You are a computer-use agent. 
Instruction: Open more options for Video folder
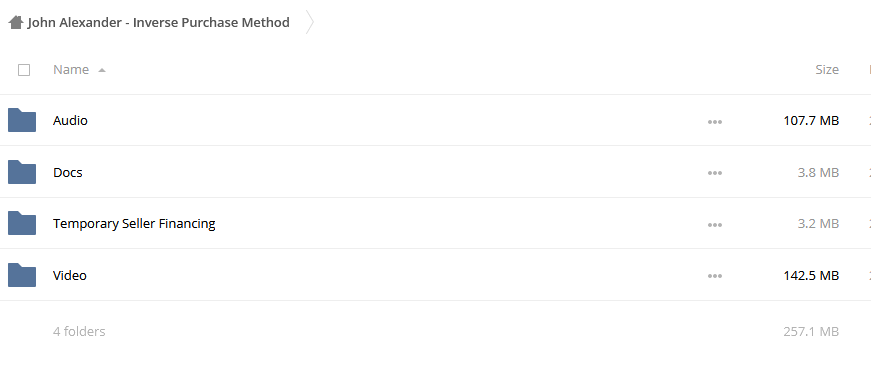tap(715, 276)
